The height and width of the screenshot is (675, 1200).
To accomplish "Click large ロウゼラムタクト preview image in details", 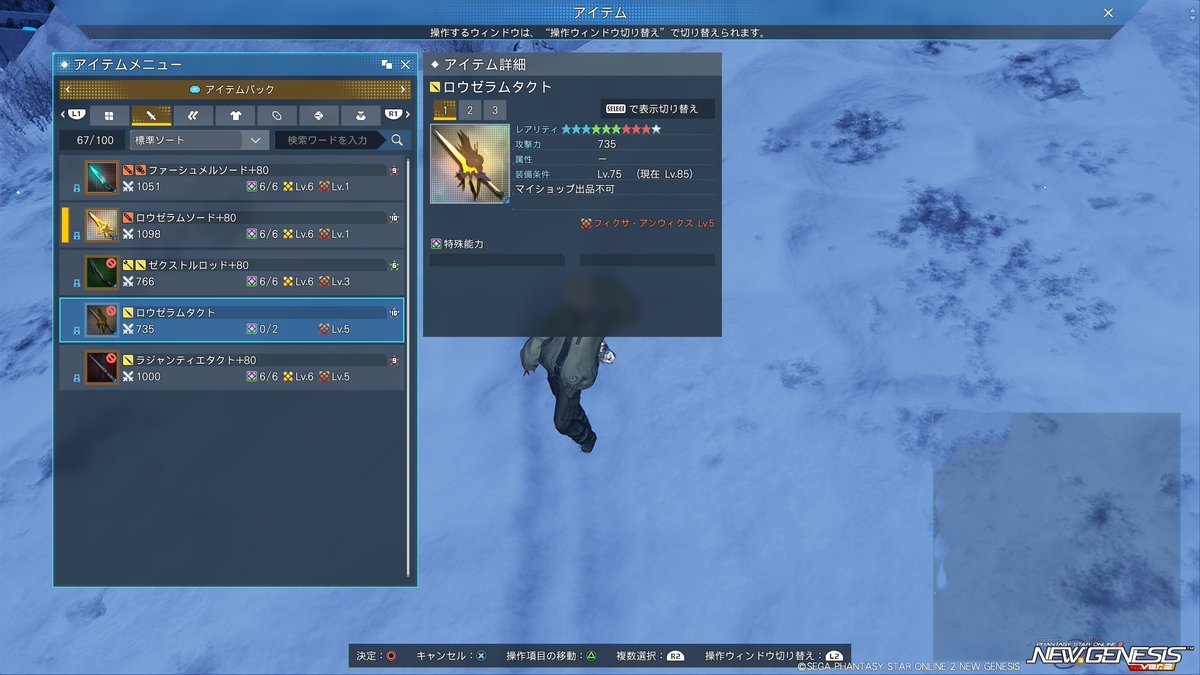I will (470, 164).
